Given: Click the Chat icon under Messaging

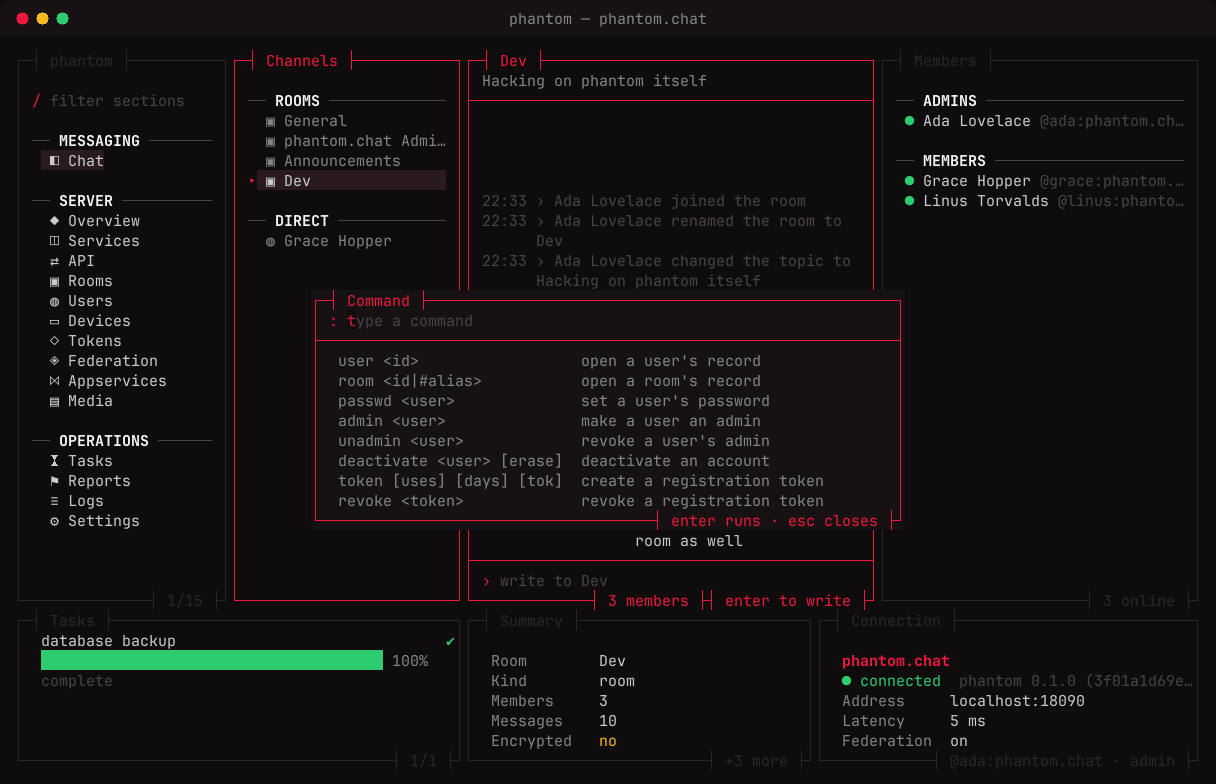Looking at the screenshot, I should (54, 161).
